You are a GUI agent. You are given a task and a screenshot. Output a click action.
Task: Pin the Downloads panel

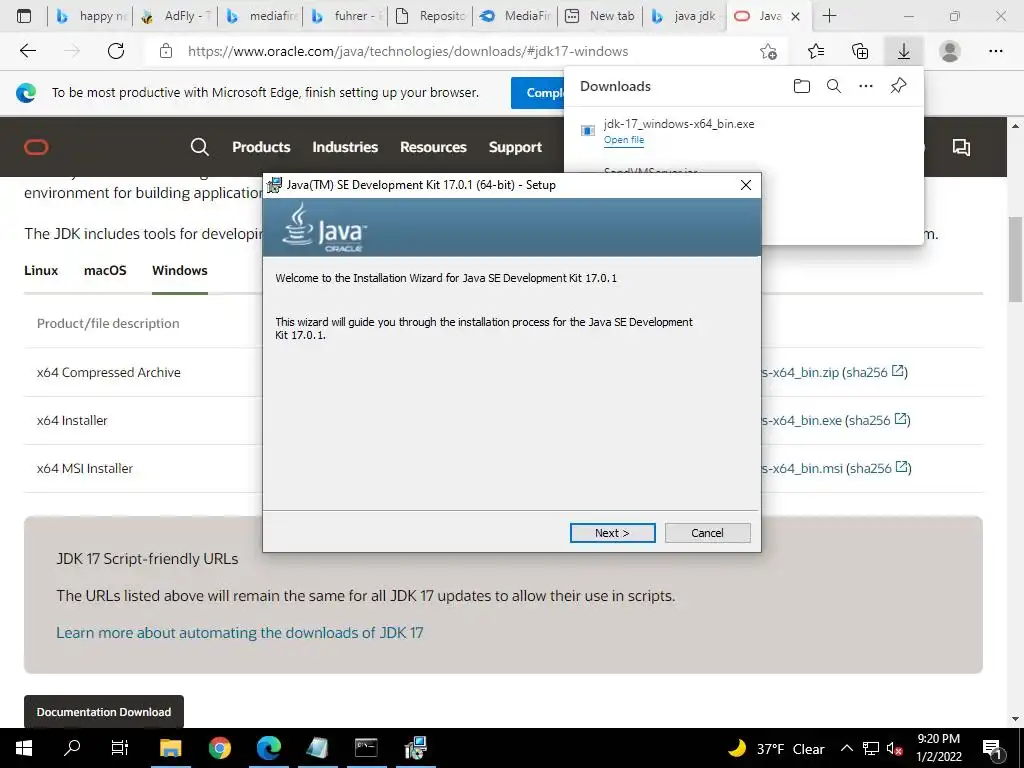tap(899, 86)
